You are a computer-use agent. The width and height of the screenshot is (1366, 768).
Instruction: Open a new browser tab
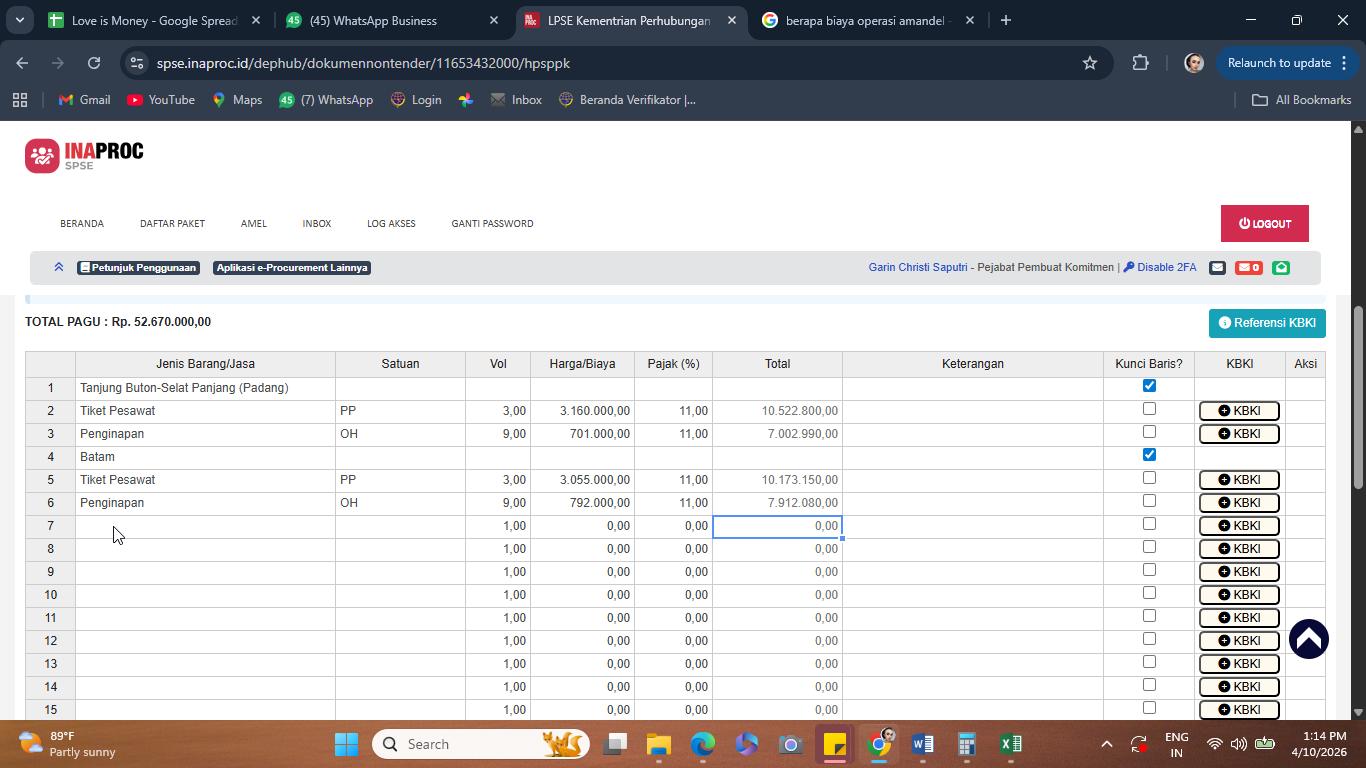(1006, 20)
